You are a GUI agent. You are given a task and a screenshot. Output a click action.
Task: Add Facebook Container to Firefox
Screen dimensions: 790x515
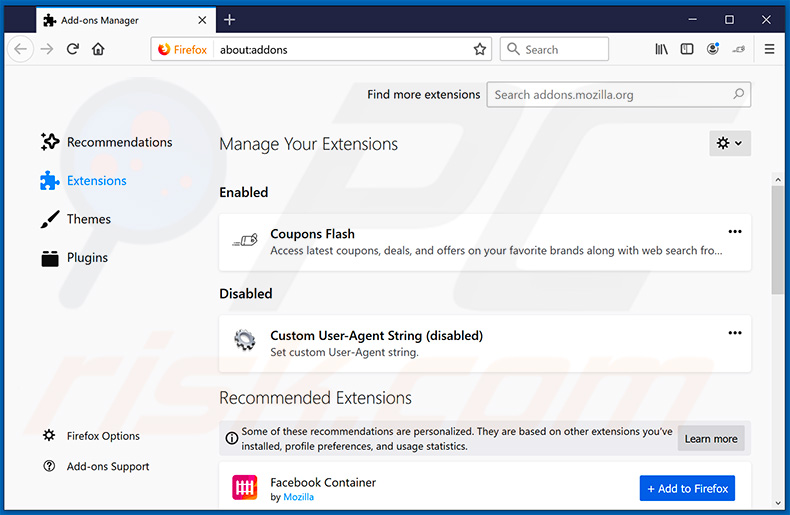[687, 488]
